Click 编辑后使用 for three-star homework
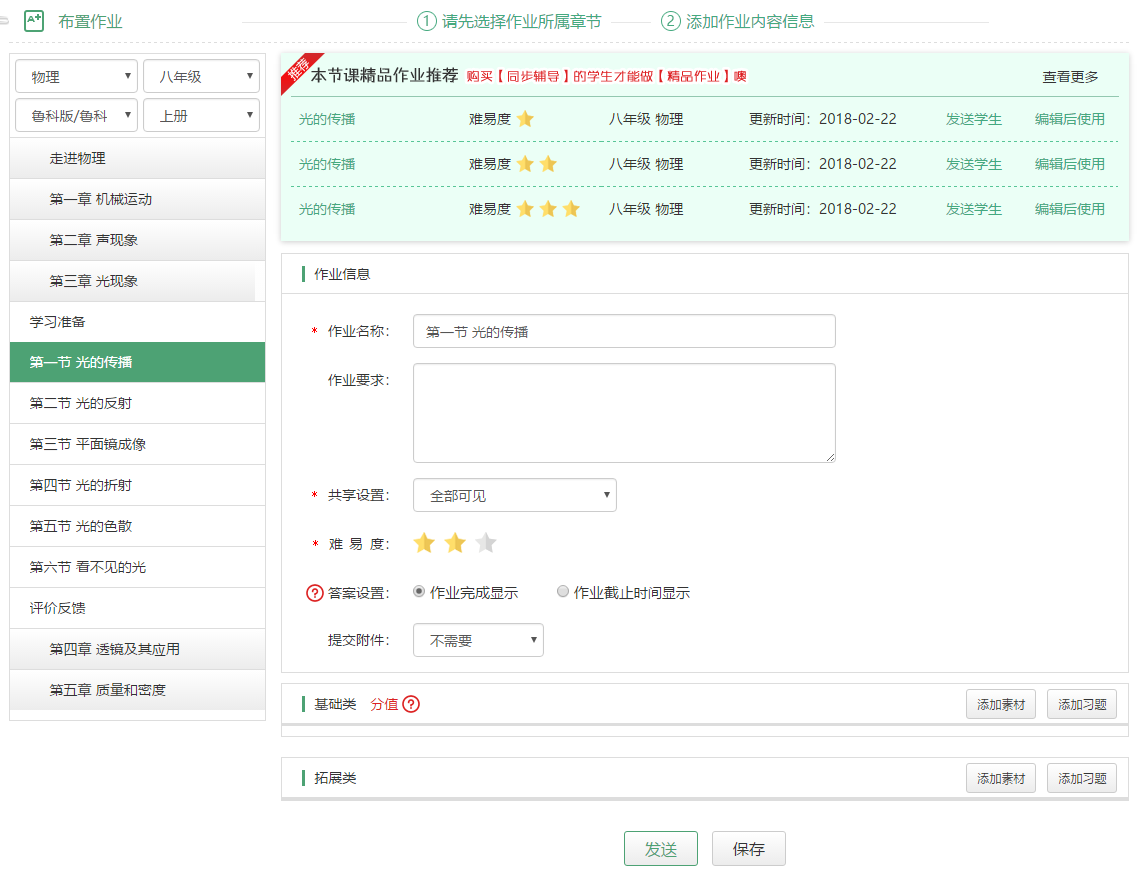This screenshot has height=871, width=1139. [1069, 208]
